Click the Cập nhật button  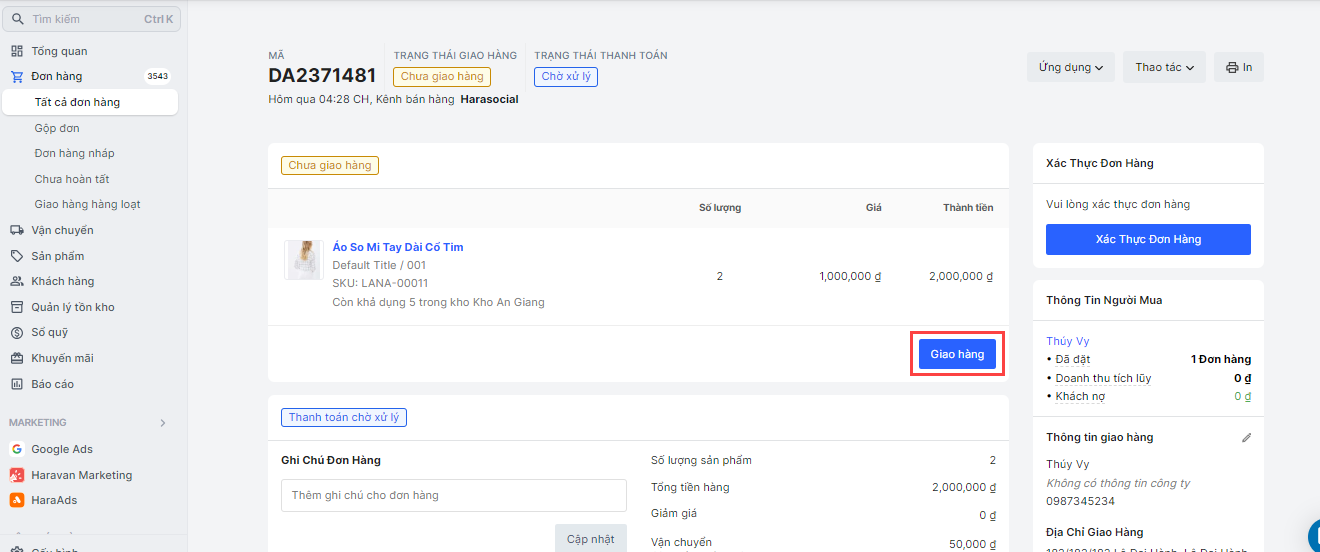(x=591, y=538)
